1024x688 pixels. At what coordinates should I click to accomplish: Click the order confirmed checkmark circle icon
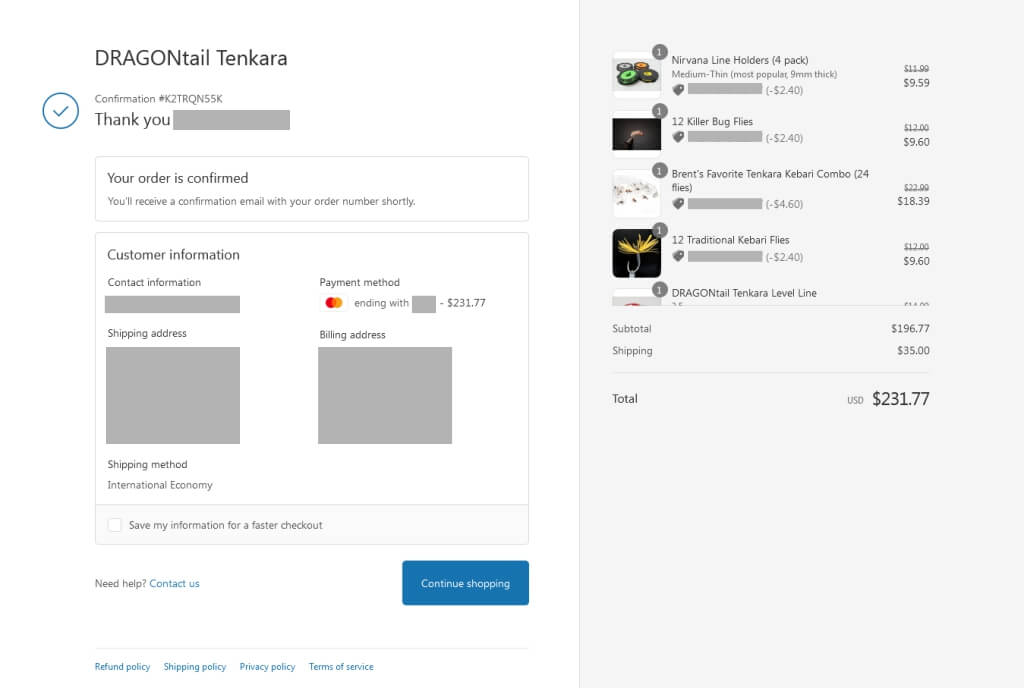click(61, 110)
